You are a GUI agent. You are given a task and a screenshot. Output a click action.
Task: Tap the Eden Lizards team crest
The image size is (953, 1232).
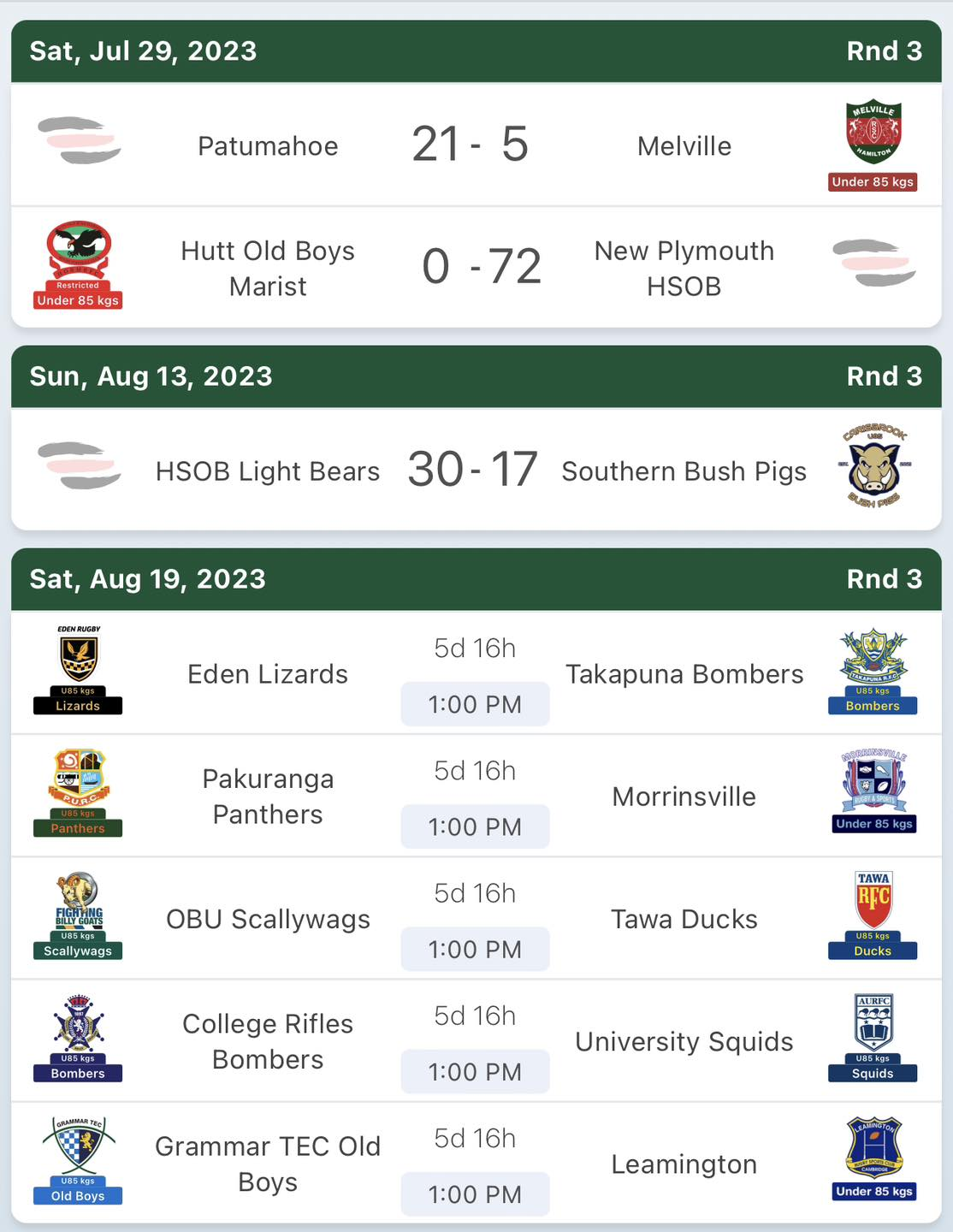click(78, 670)
